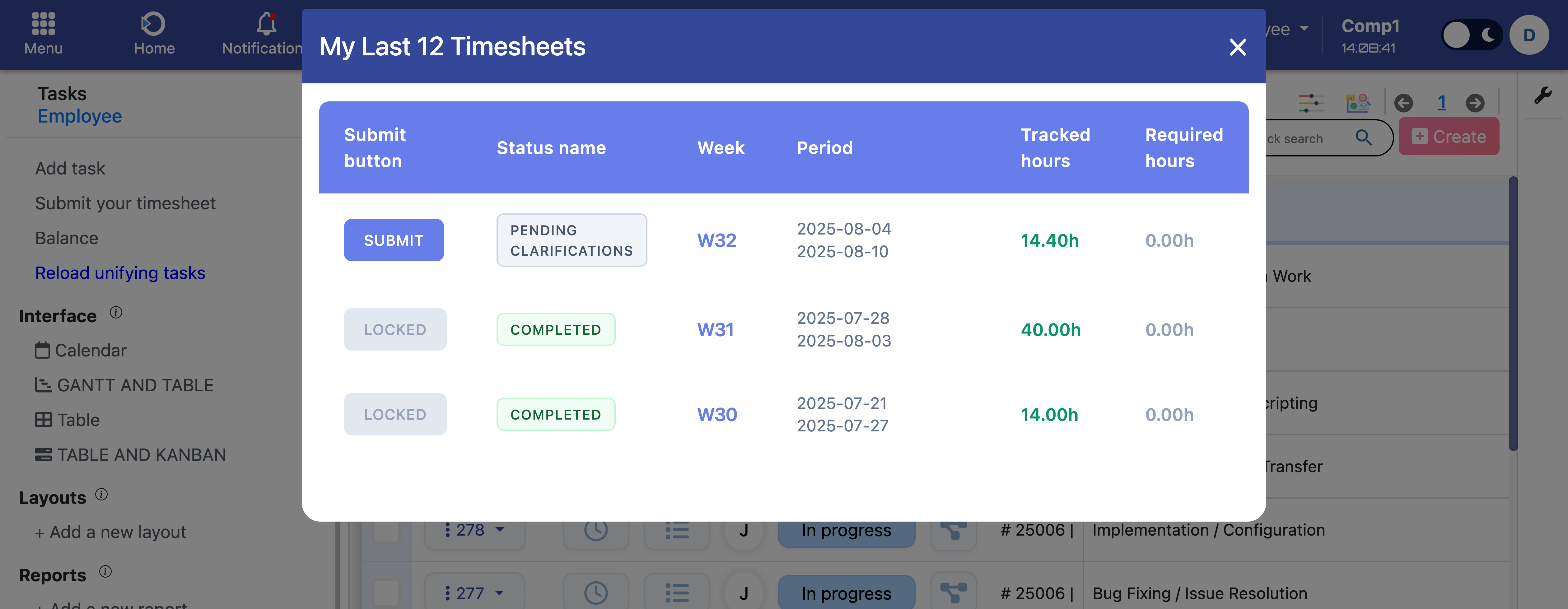Open the filter sliders icon
1568x609 pixels.
tap(1310, 103)
